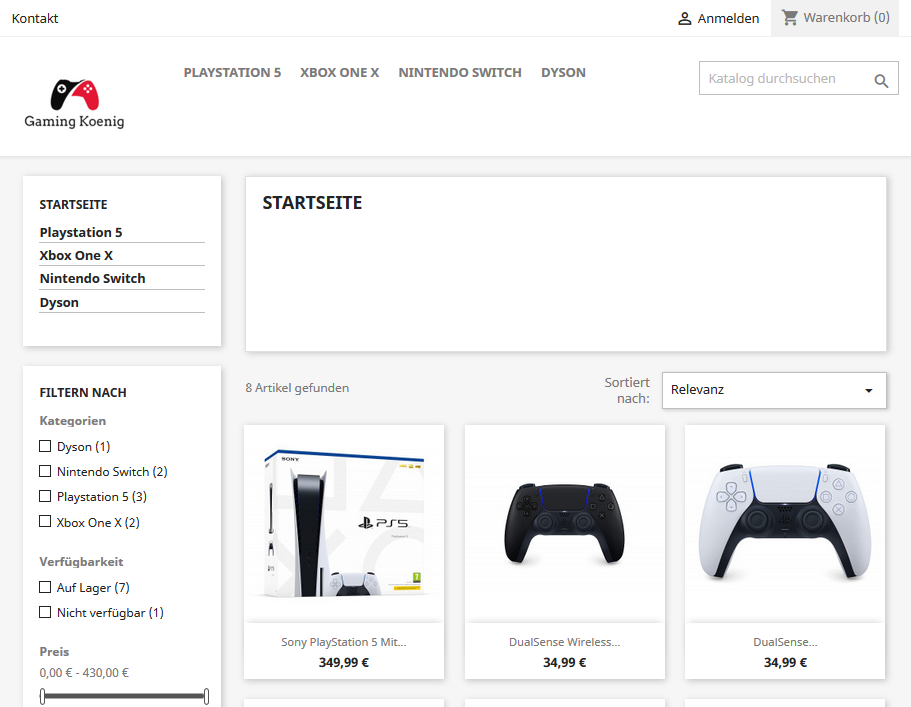Screen dimensions: 911x707
Task: Tick the Xbox One X filter
Action: (45, 522)
